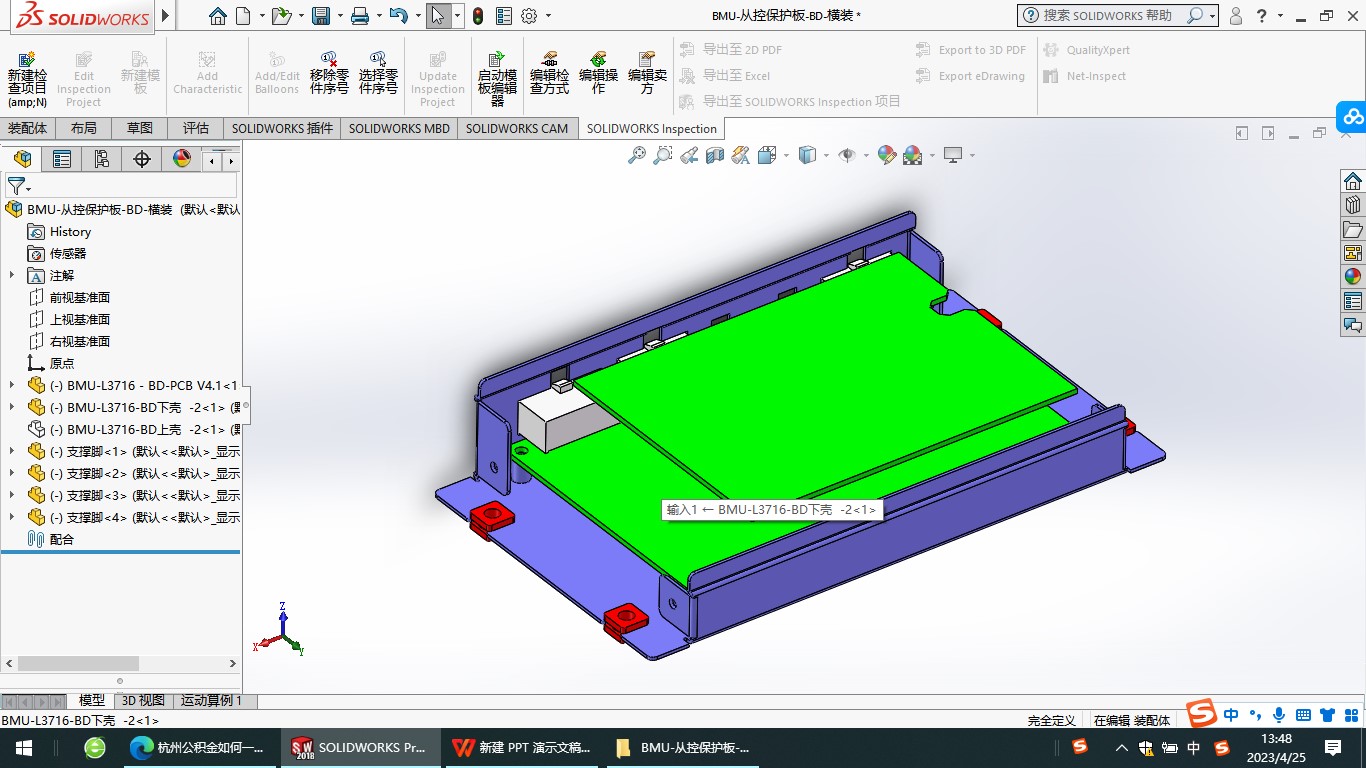
Task: Open the 3D 视图 bottom tab
Action: pyautogui.click(x=143, y=701)
